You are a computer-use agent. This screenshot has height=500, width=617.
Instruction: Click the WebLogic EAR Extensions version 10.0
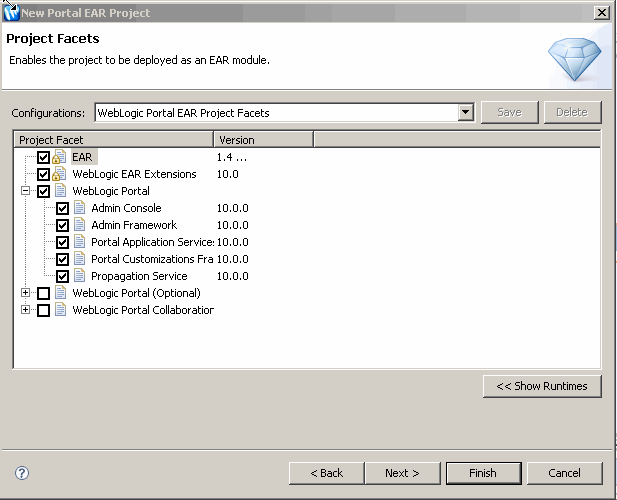click(x=227, y=174)
